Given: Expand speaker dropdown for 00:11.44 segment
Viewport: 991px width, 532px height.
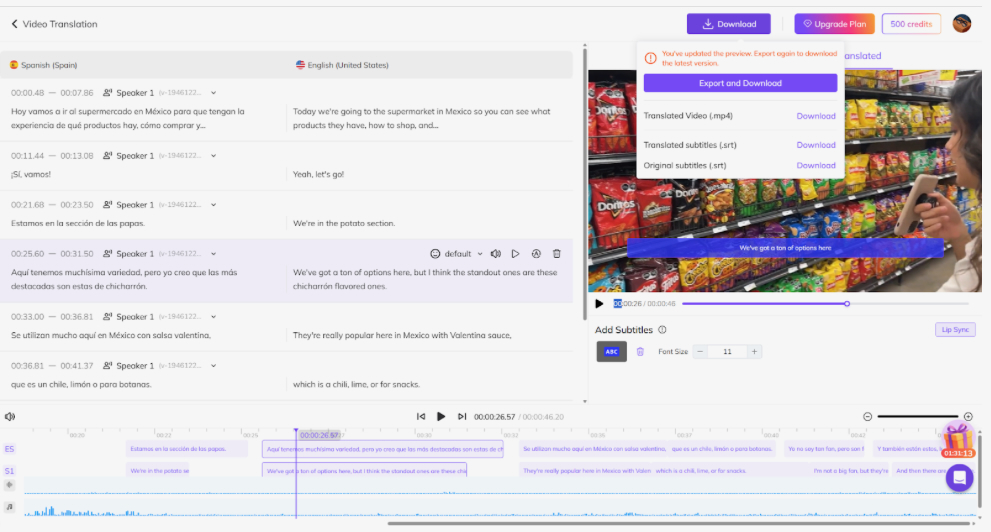Looking at the screenshot, I should pos(214,156).
